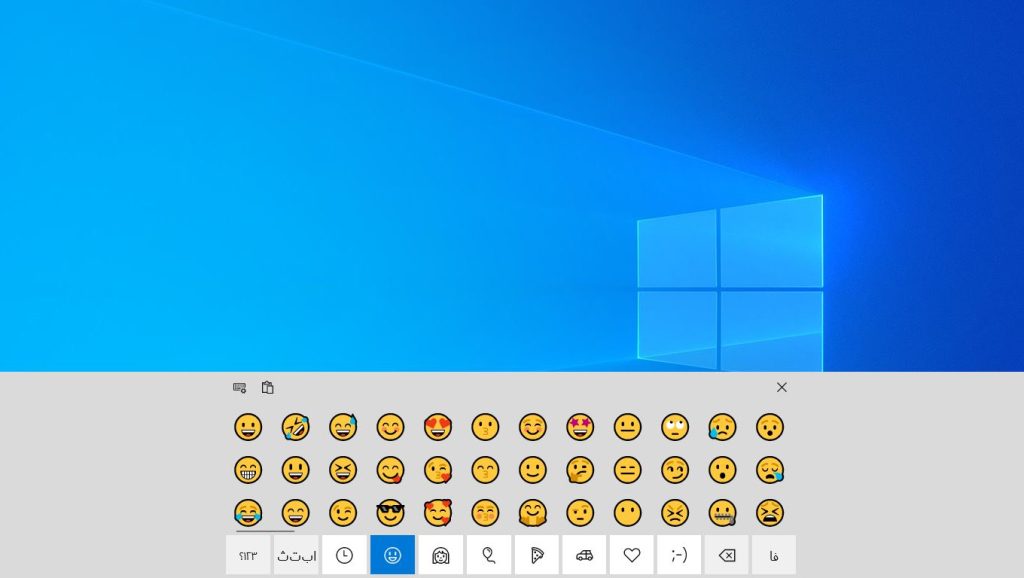Open the clipboard icon
The width and height of the screenshot is (1024, 578).
pos(267,387)
